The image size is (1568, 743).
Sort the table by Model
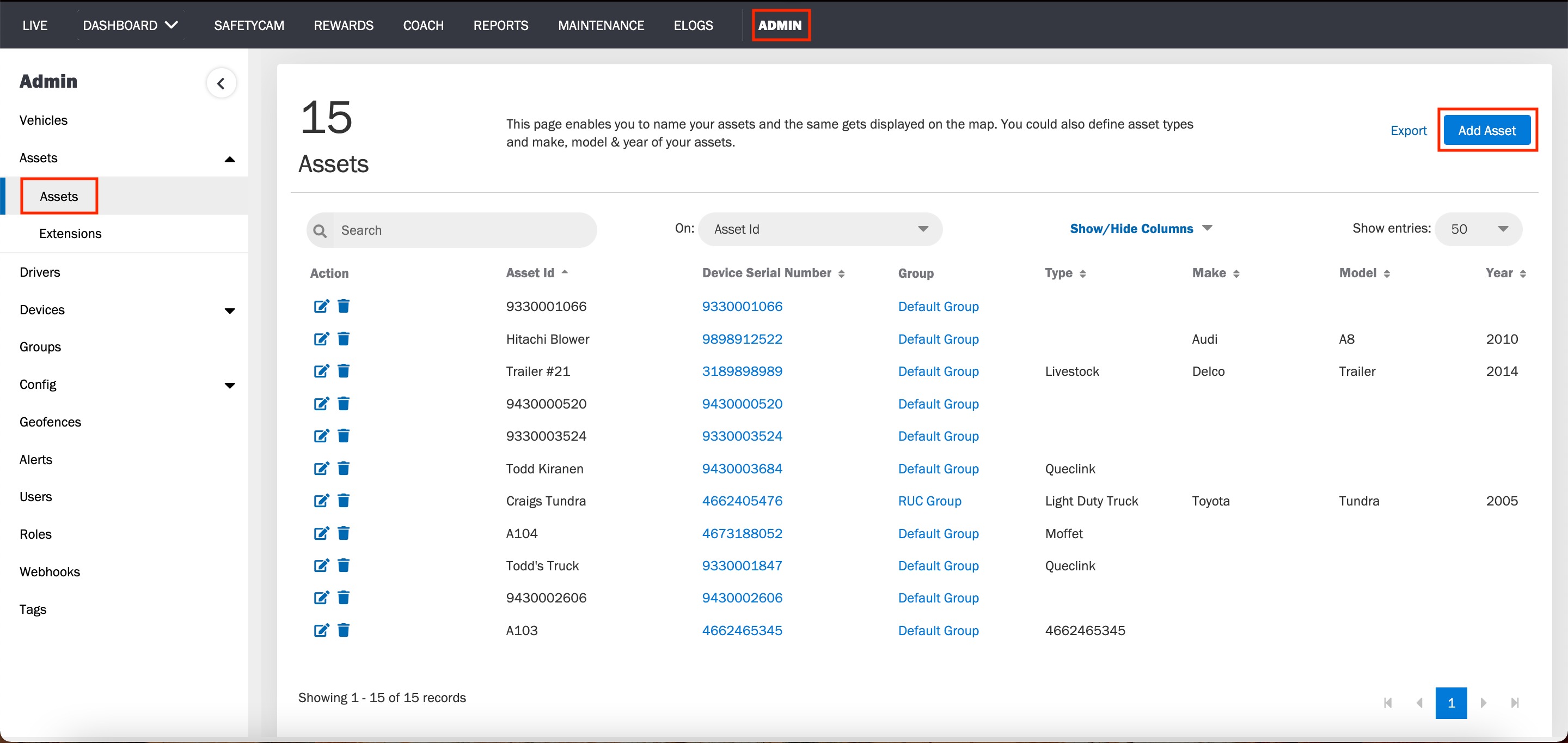coord(1364,273)
